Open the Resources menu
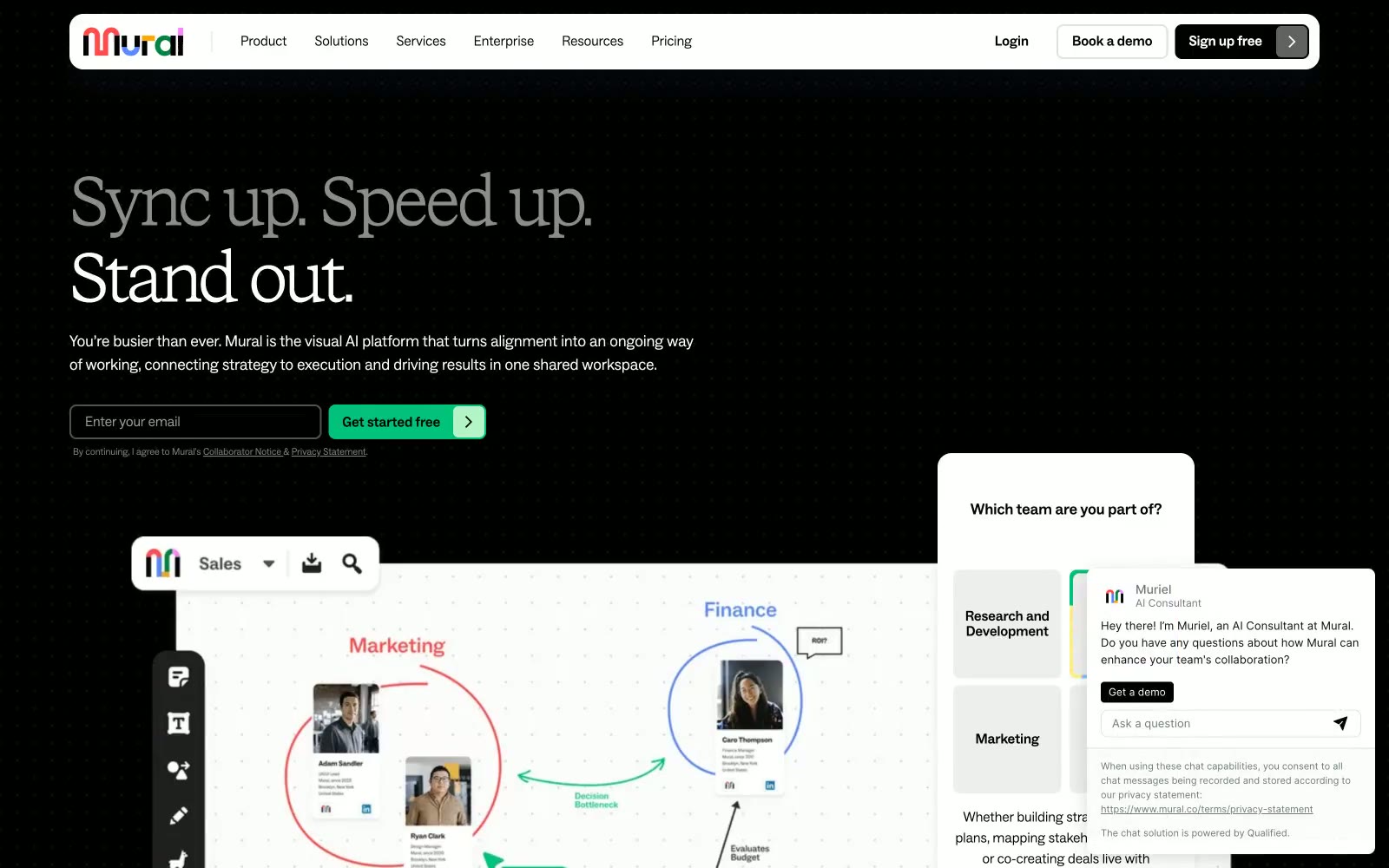This screenshot has height=868, width=1389. 592,41
